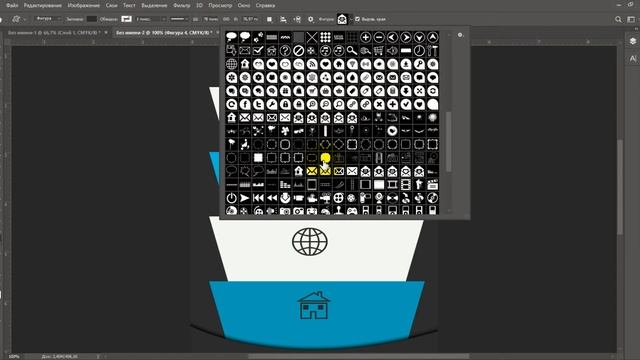Select the circled minus custom shape
640x360 pixels.
click(379, 38)
